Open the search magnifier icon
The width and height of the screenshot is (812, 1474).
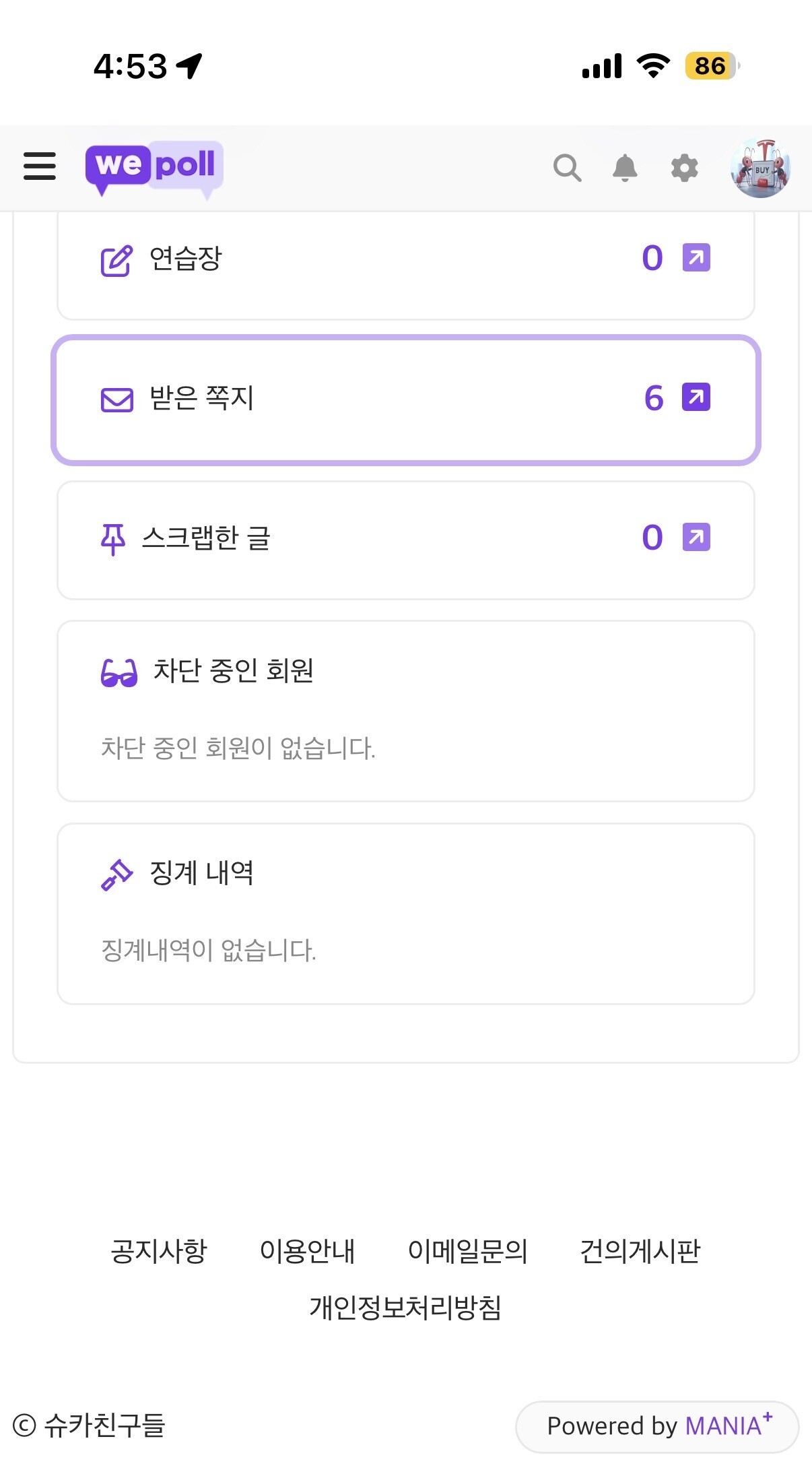coord(567,168)
